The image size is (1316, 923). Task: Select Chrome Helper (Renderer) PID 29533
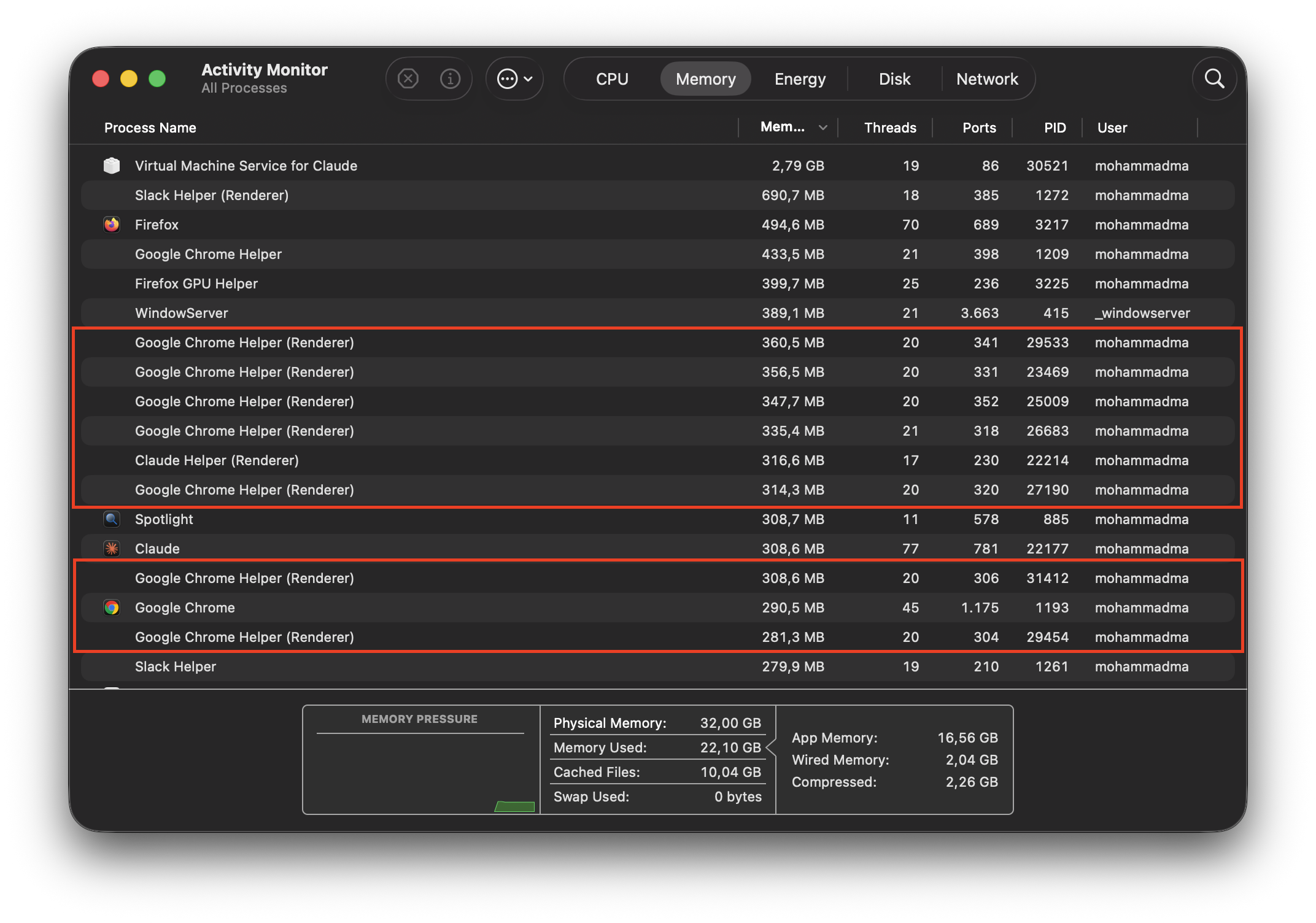[x=658, y=342]
